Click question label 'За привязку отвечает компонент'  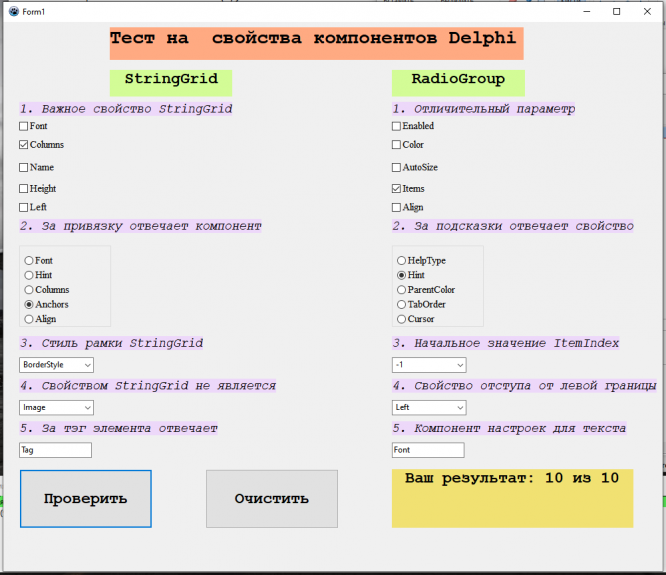pos(140,226)
